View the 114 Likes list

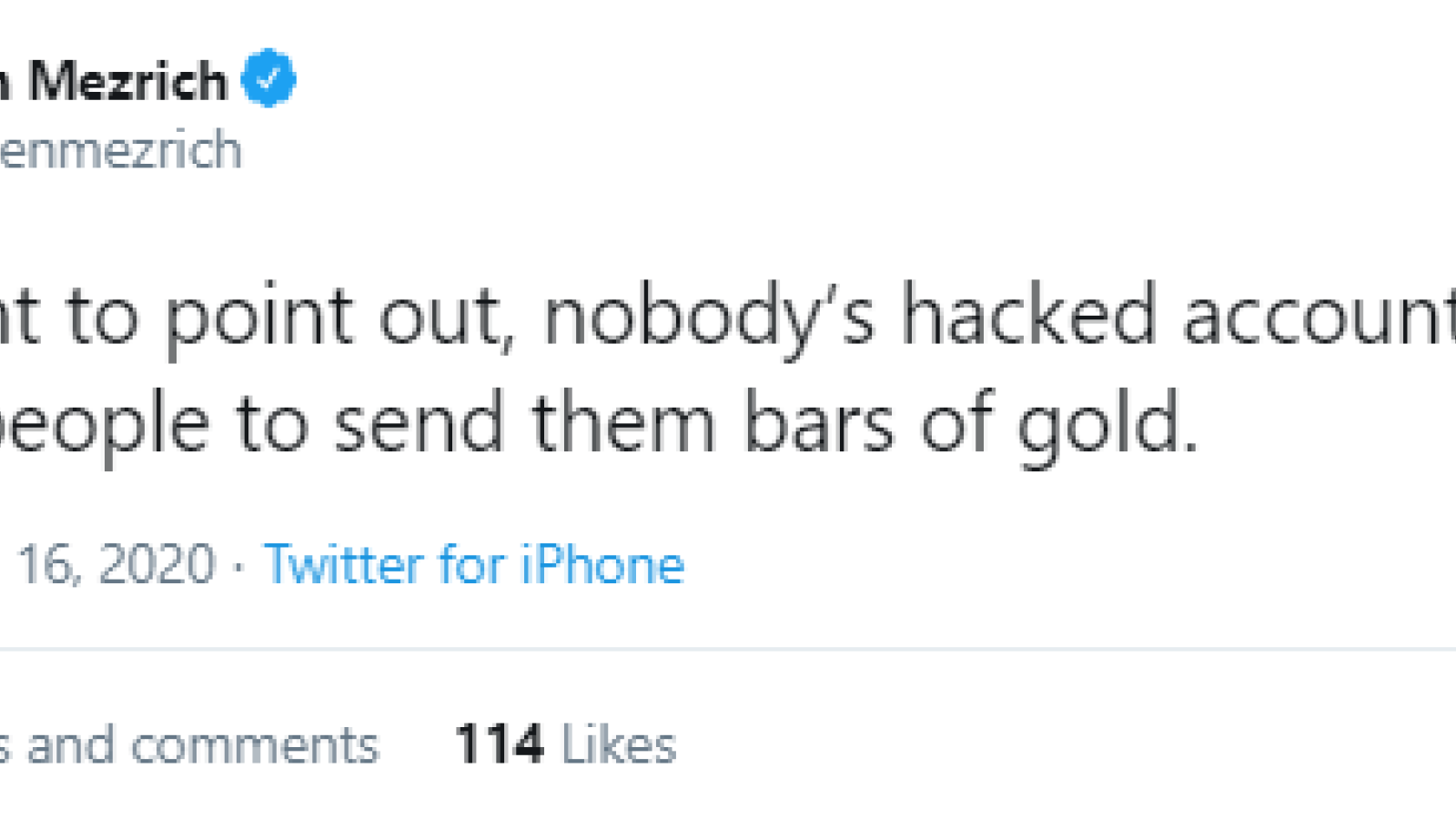point(566,744)
